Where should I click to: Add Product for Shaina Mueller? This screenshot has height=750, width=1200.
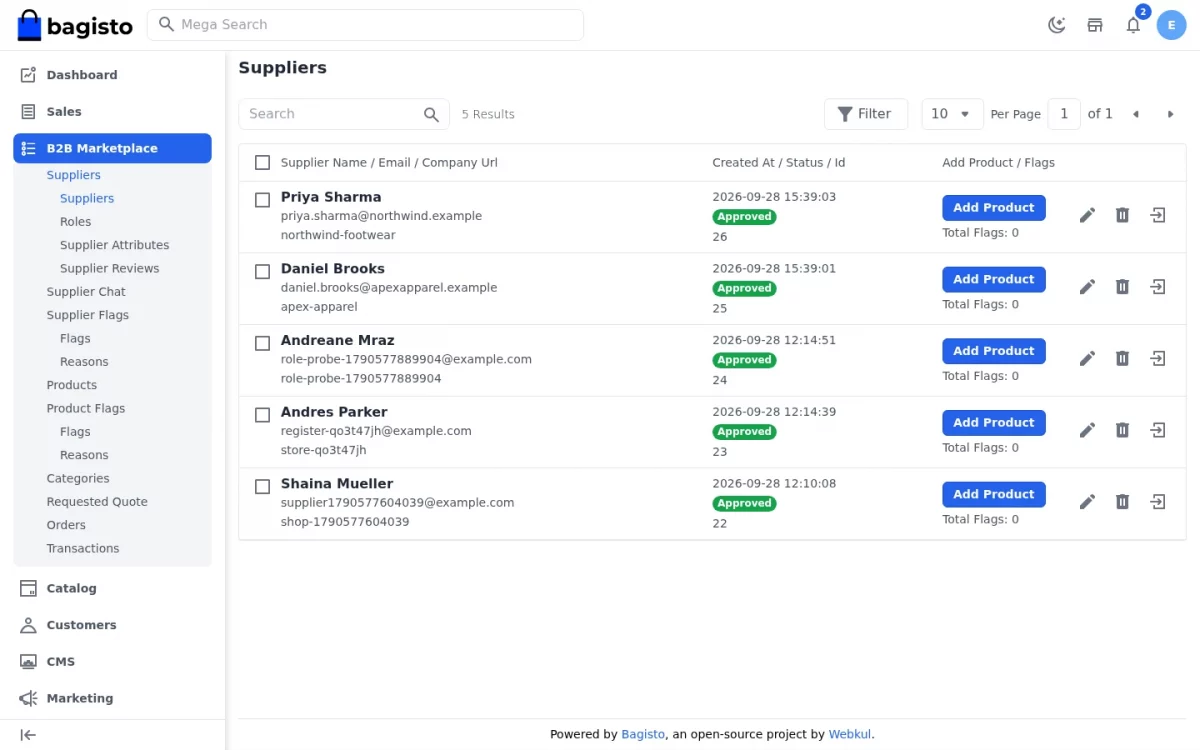point(993,494)
